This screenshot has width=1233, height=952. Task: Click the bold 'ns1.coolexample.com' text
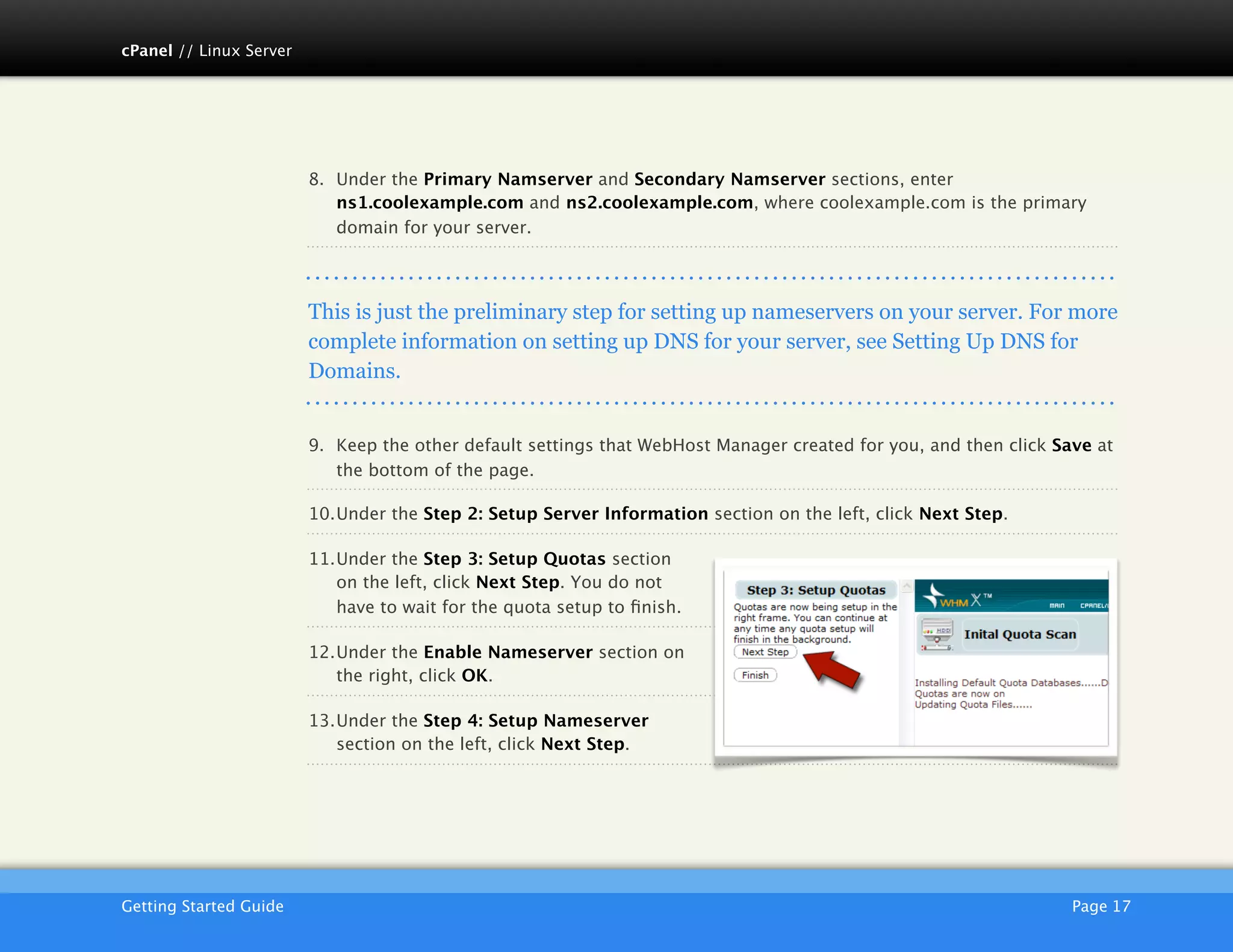[x=430, y=203]
